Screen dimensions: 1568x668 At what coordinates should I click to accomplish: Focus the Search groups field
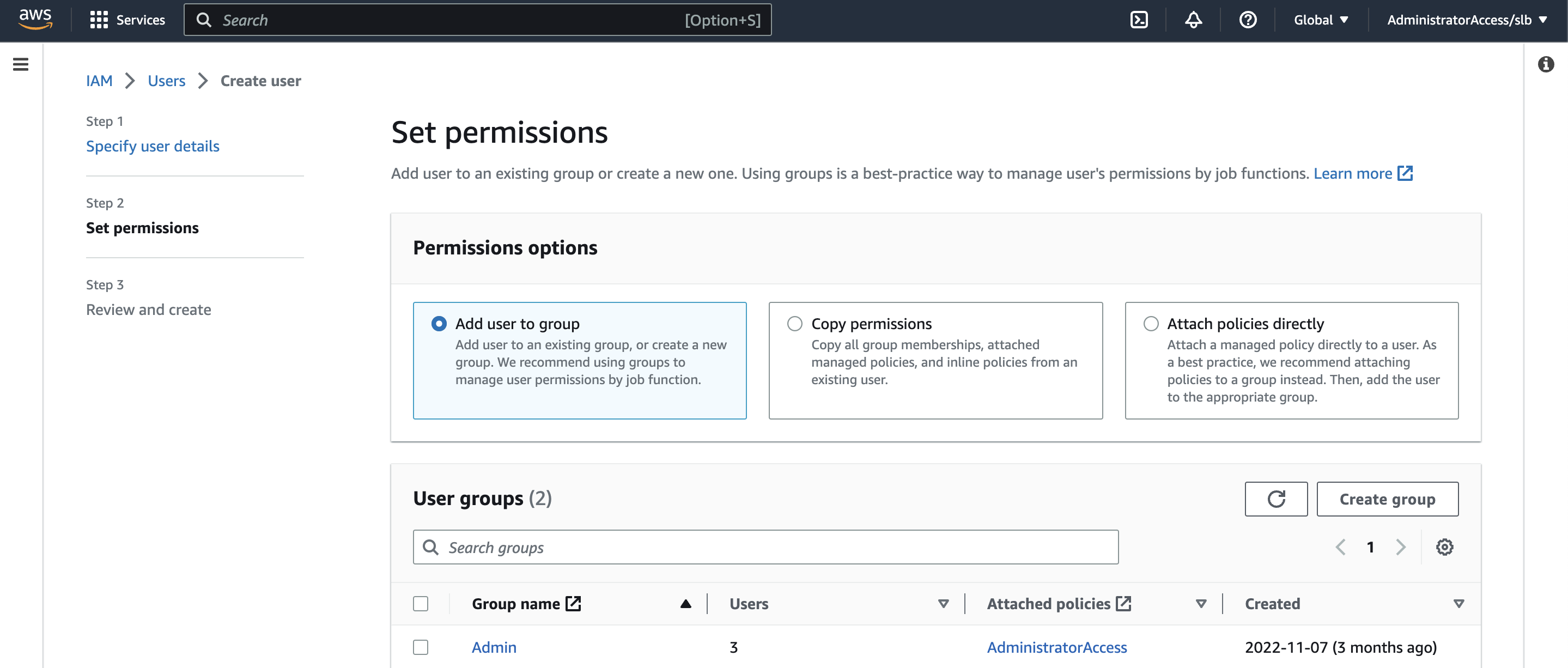(765, 547)
